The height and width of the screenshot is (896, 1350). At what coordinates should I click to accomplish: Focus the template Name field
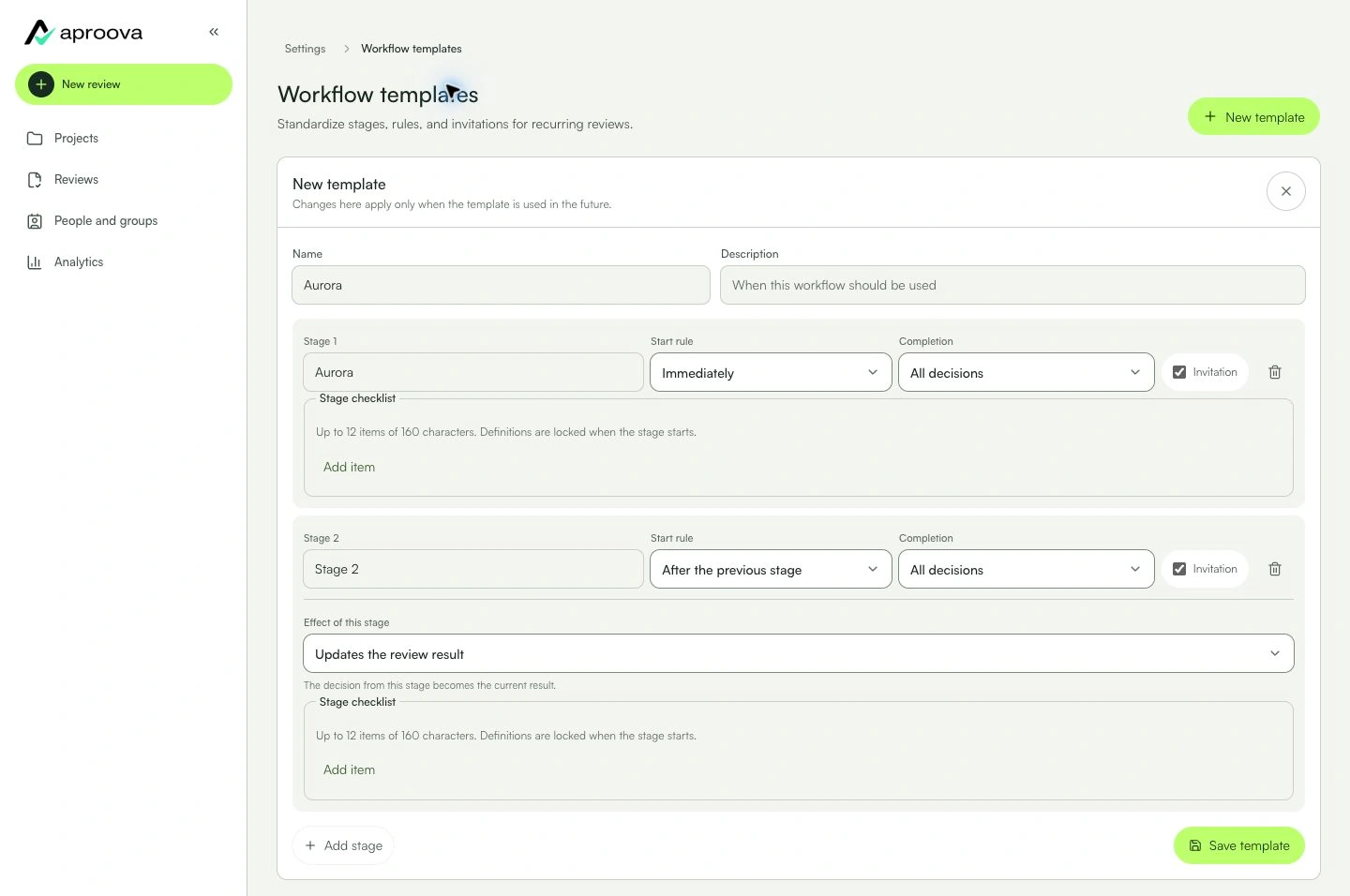(501, 285)
